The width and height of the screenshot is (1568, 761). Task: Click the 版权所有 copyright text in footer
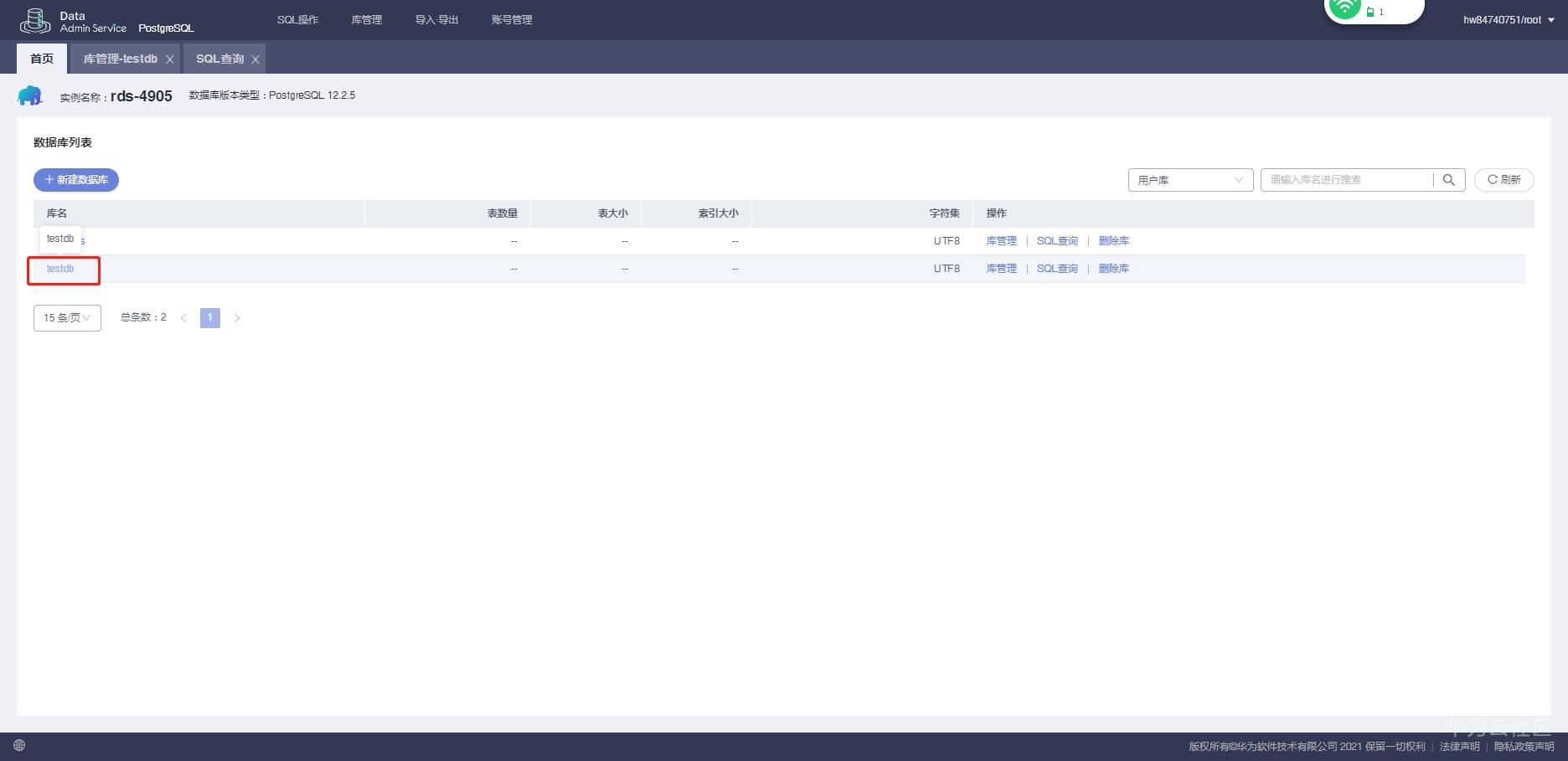[1307, 746]
